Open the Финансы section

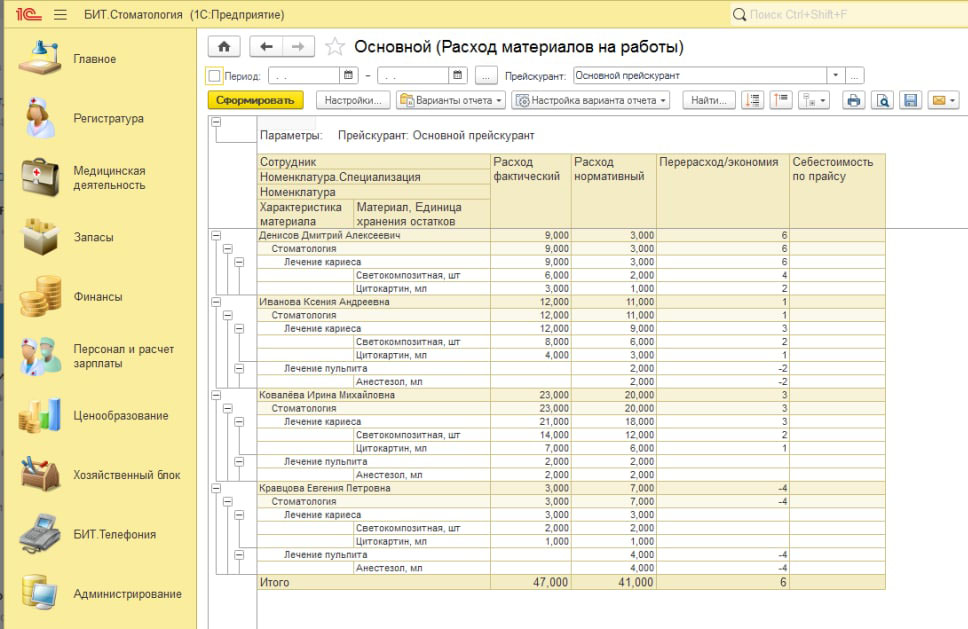point(98,296)
